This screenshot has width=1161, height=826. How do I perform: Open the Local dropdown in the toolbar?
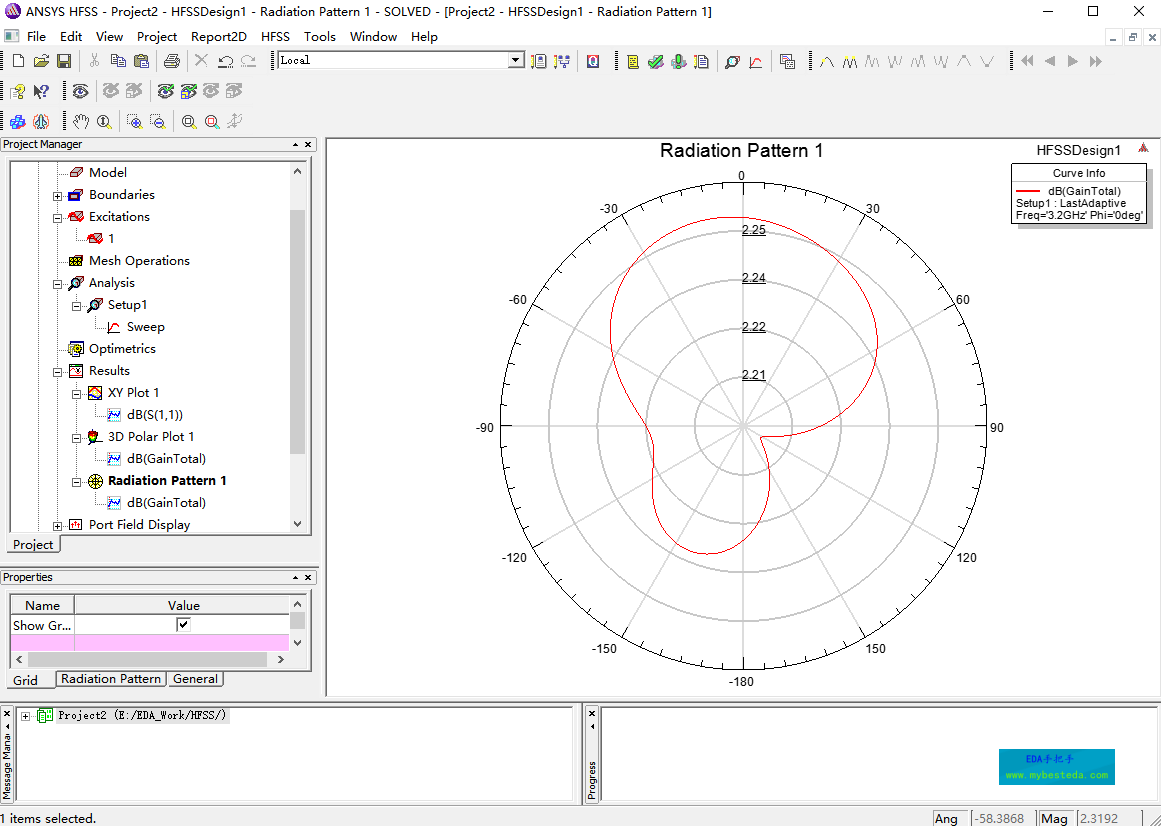[x=516, y=60]
